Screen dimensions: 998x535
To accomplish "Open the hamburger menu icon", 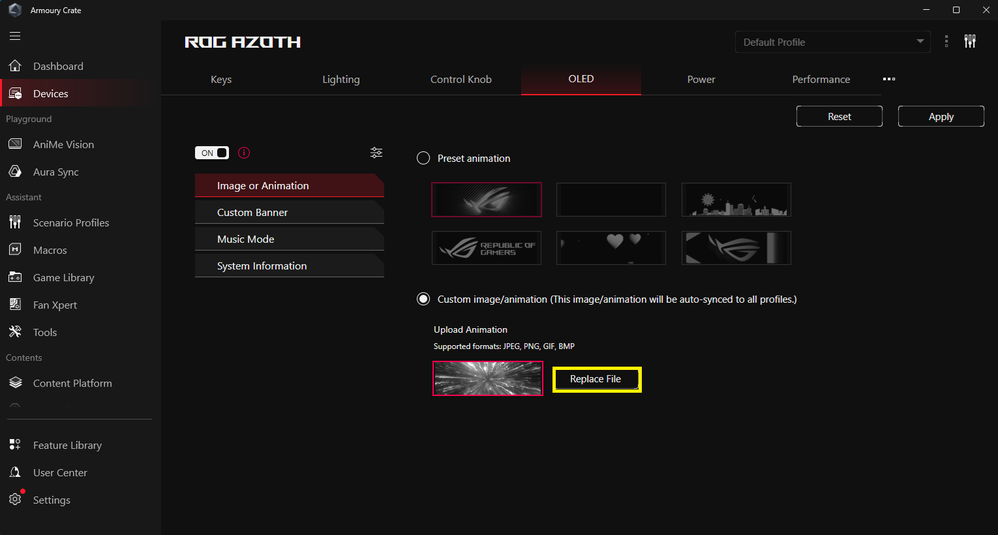I will [15, 36].
